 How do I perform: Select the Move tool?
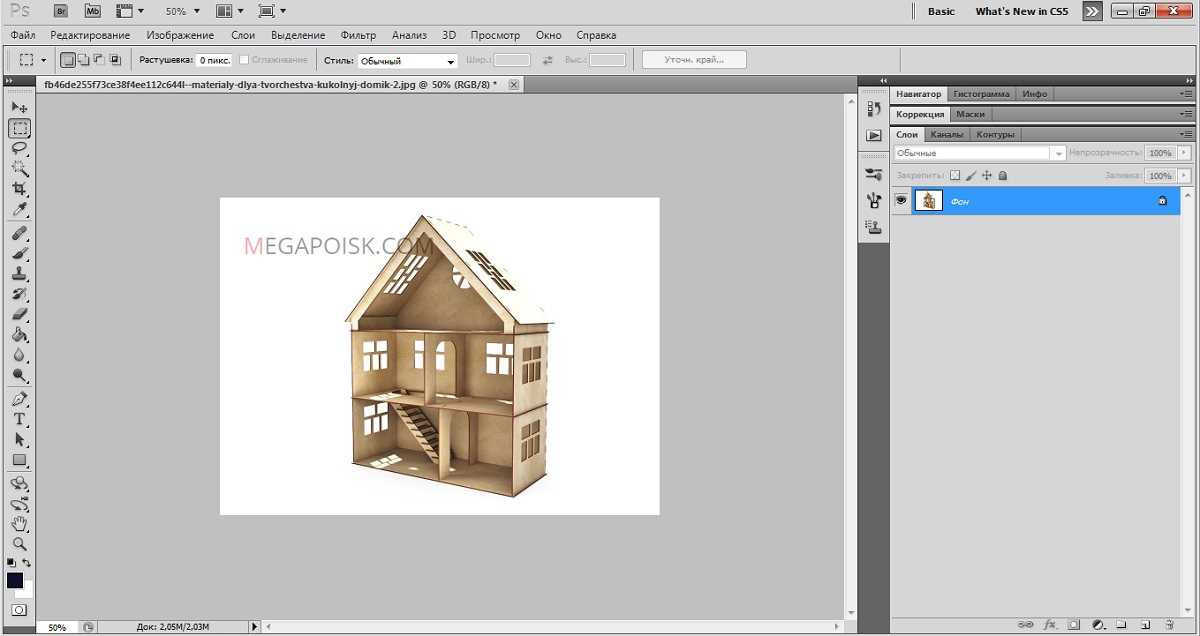(x=19, y=107)
